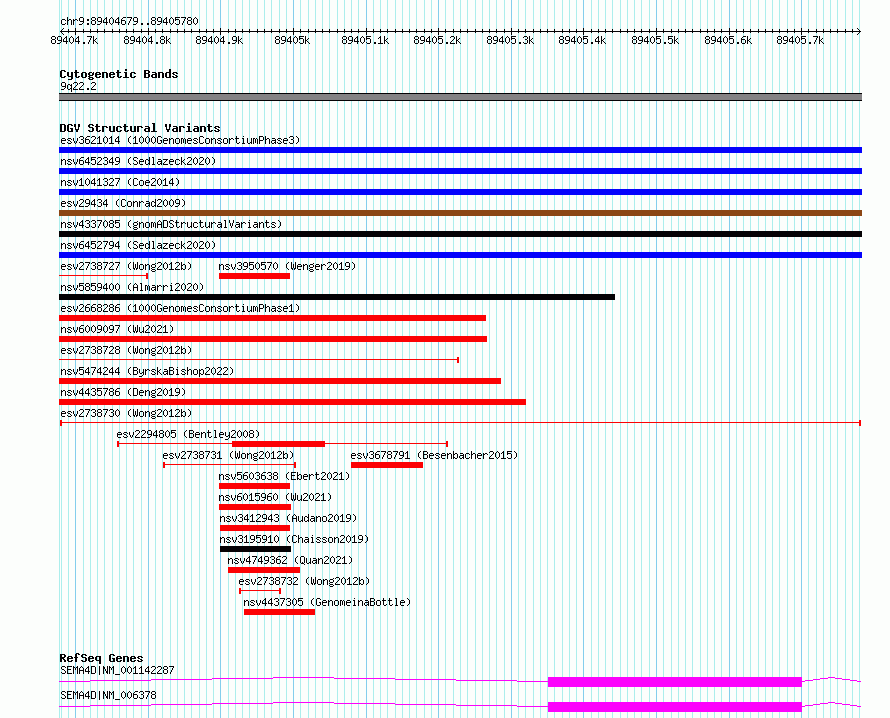Click the black nsv3195910 variant bar
This screenshot has width=890, height=718.
255,549
